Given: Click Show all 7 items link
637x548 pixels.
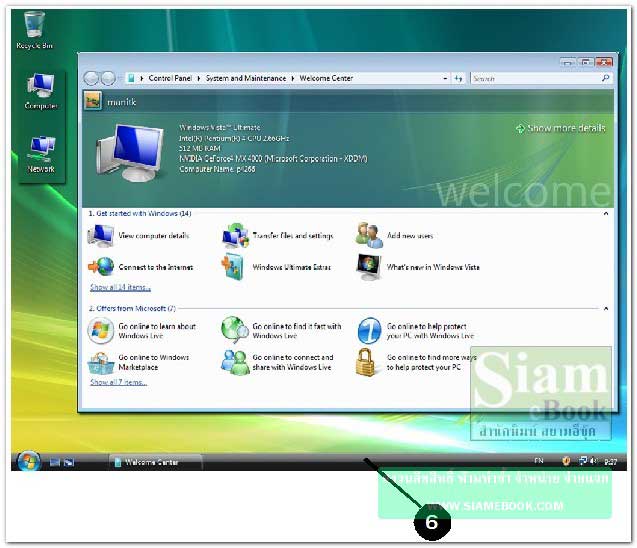Looking at the screenshot, I should 119,382.
